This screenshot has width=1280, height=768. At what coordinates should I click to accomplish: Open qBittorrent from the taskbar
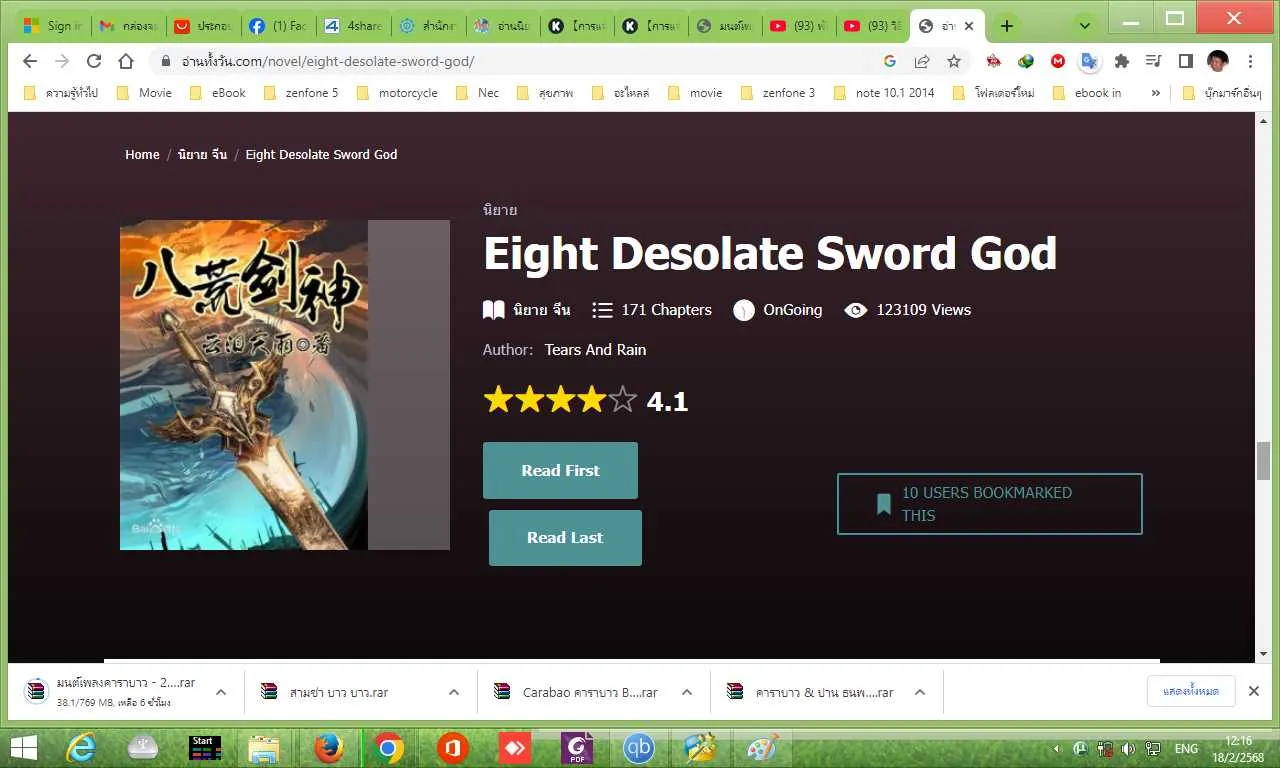point(638,747)
